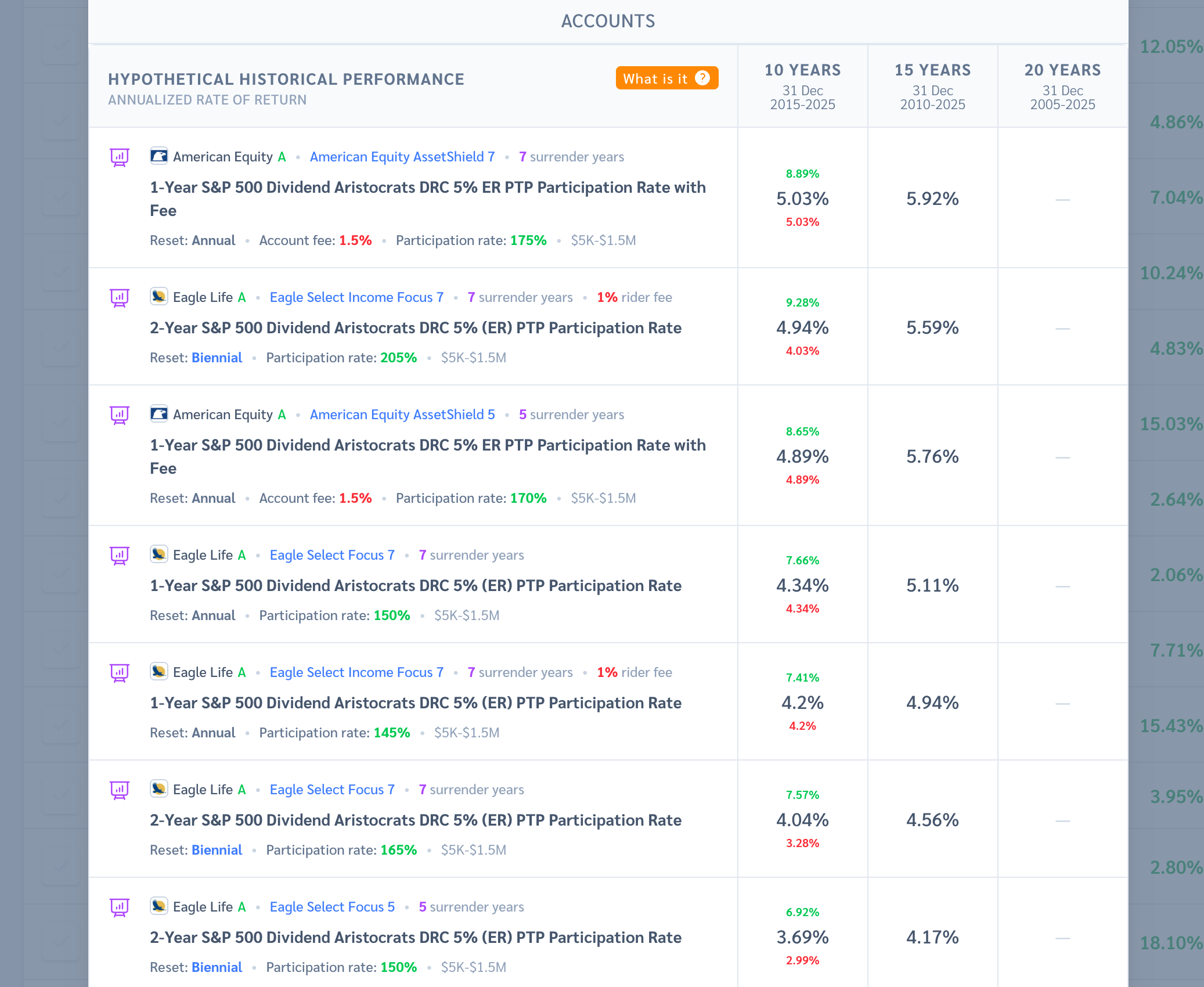Select the green 7.41% value
This screenshot has height=987, width=1204.
coord(803,678)
